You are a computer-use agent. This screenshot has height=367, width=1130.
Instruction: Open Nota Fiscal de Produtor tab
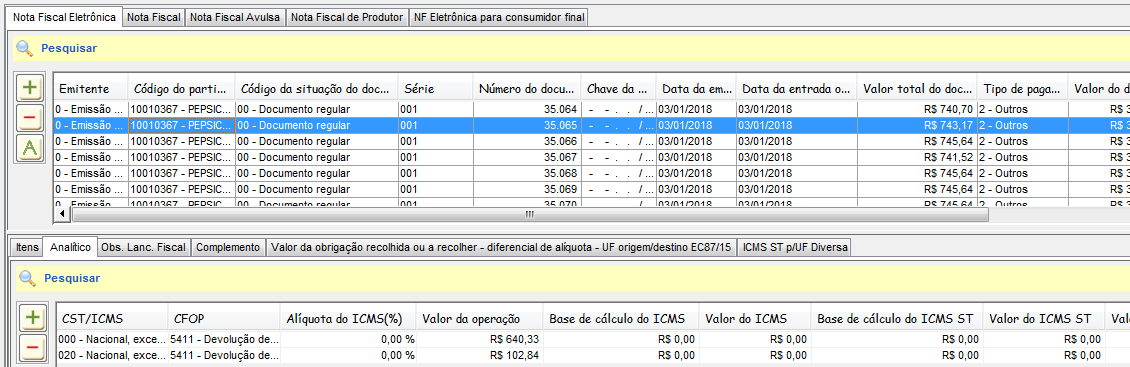pos(347,18)
